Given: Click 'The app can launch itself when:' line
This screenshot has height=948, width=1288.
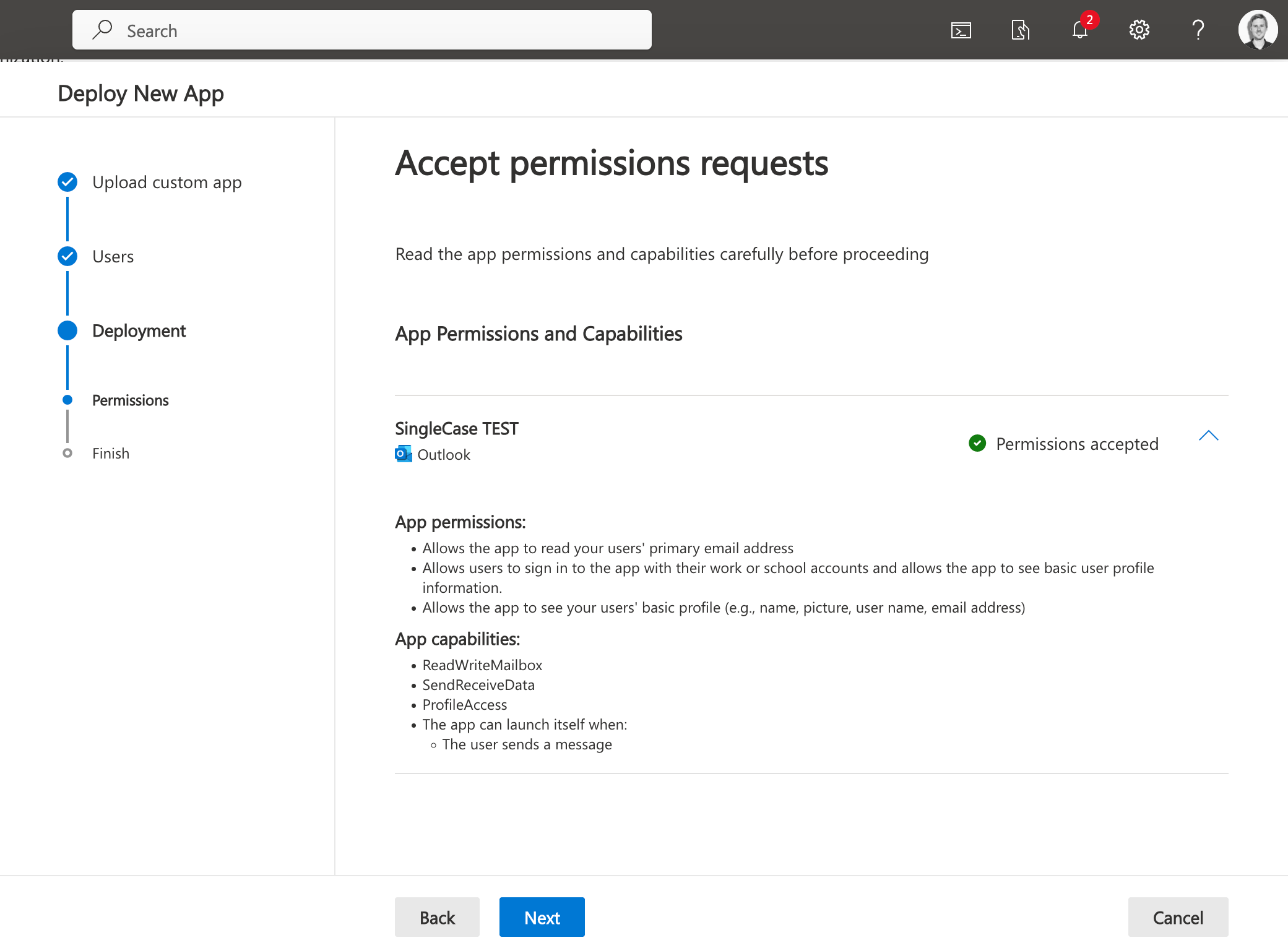Looking at the screenshot, I should click(525, 725).
